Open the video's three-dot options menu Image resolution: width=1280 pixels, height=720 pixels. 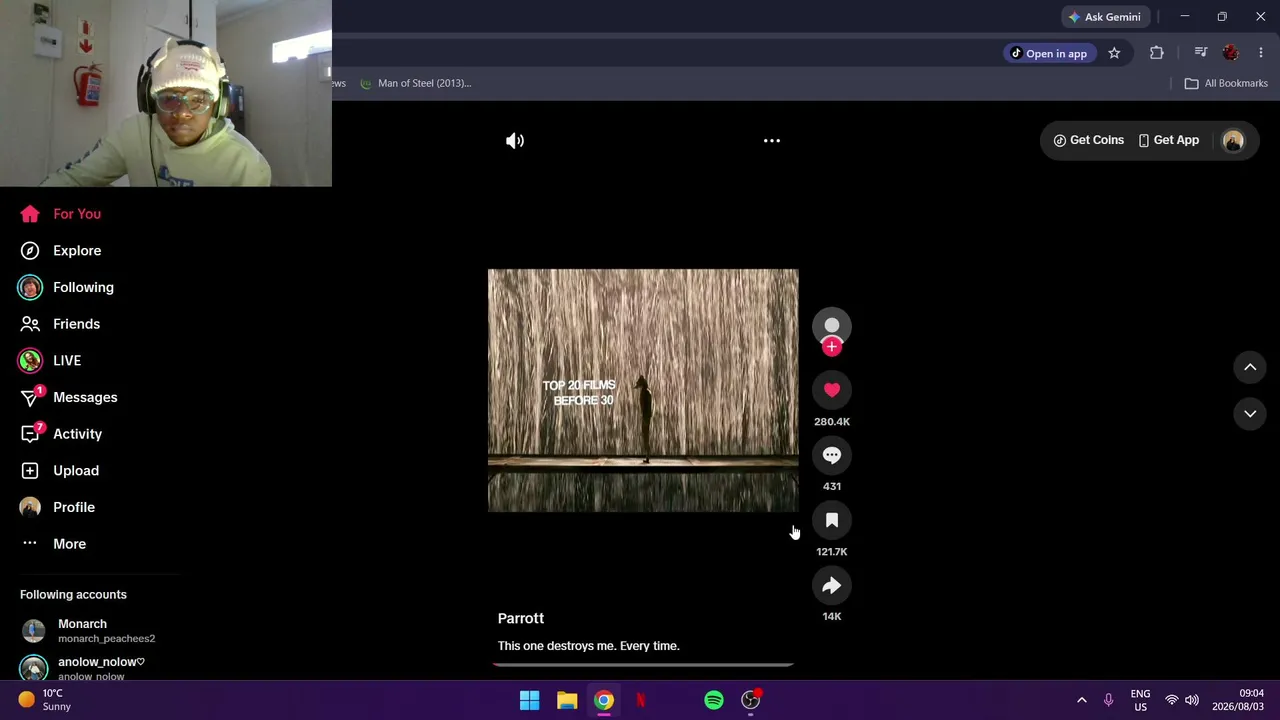[x=772, y=141]
